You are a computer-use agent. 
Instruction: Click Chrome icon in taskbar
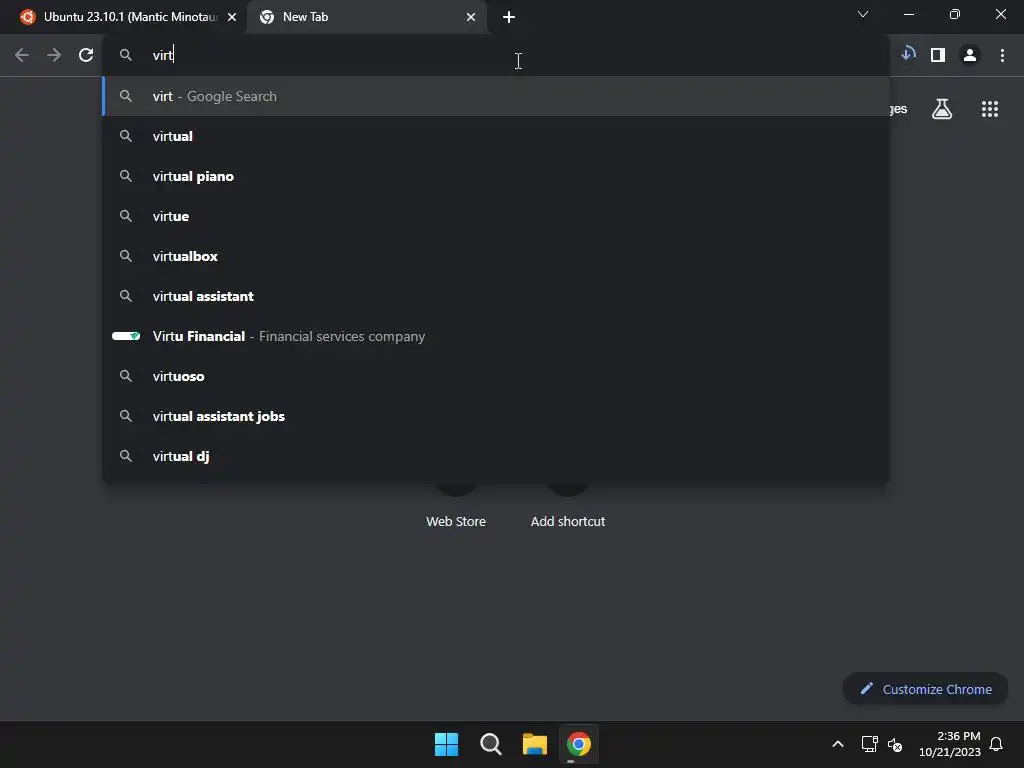(x=579, y=744)
